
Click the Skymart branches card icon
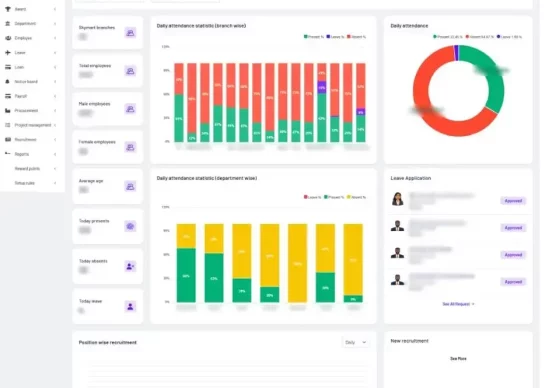pos(130,33)
